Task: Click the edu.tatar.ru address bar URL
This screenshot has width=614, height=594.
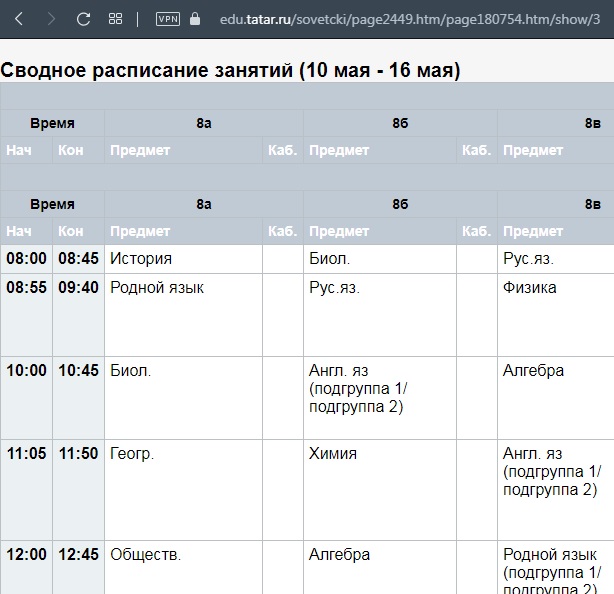Action: click(x=410, y=19)
